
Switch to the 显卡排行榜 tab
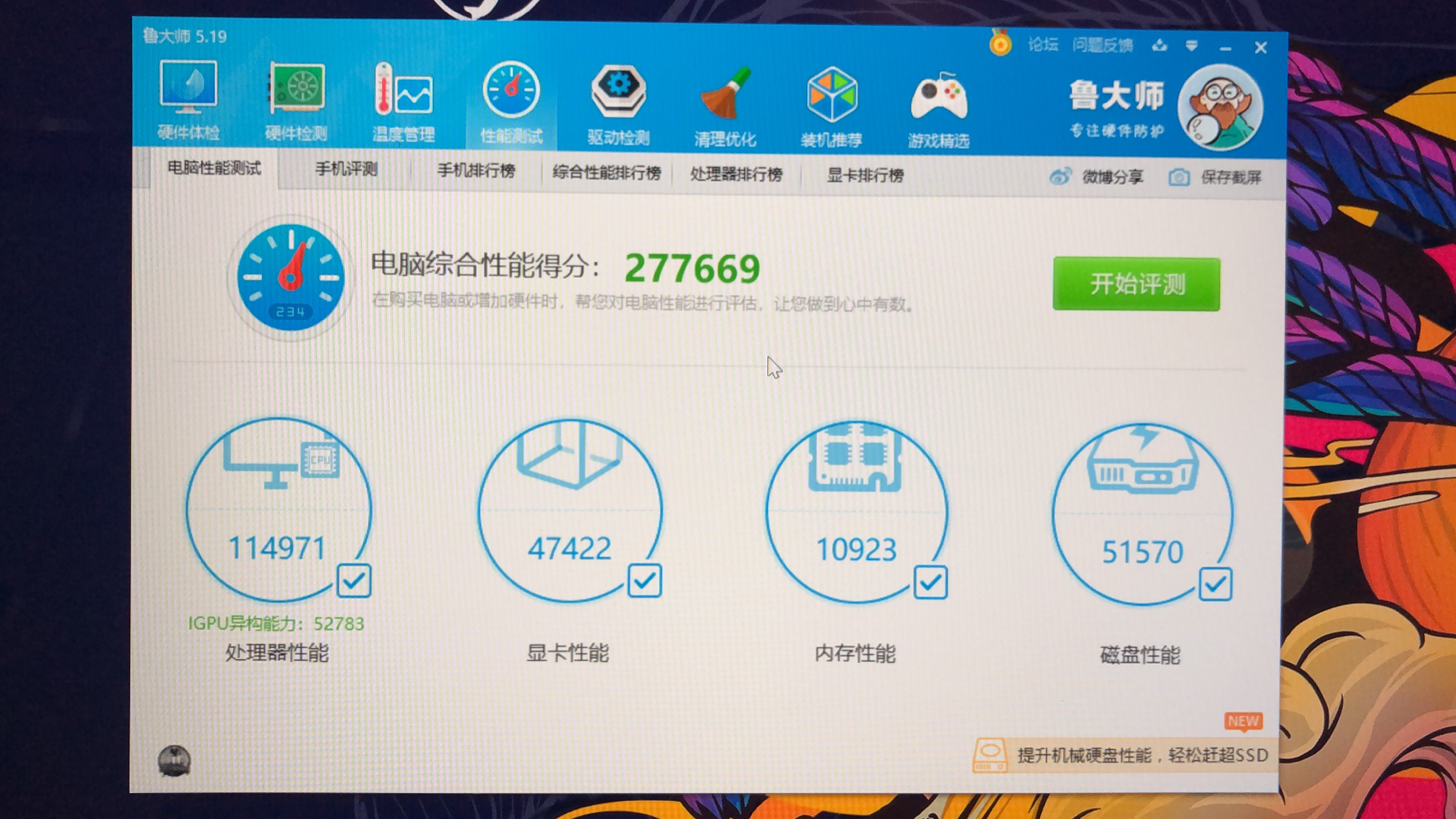click(865, 175)
